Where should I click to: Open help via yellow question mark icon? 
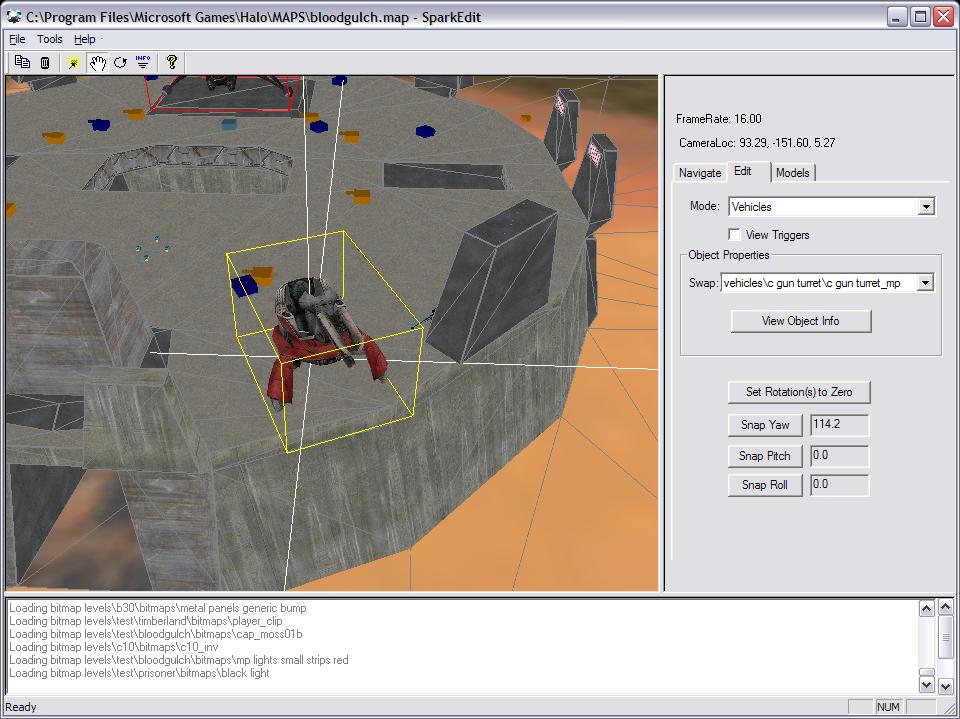click(171, 62)
